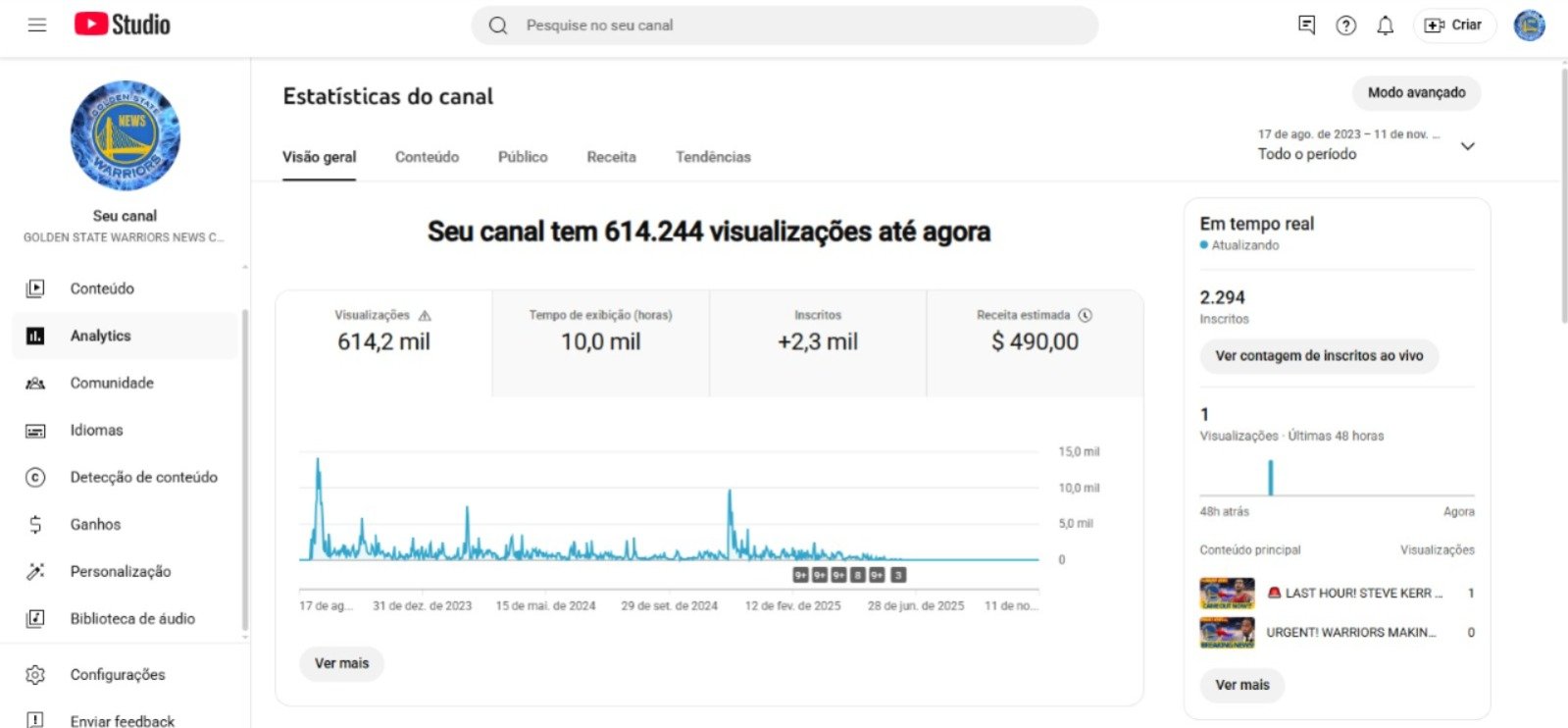This screenshot has width=1568, height=728.
Task: Click the 48h atrás label
Action: pos(1225,512)
